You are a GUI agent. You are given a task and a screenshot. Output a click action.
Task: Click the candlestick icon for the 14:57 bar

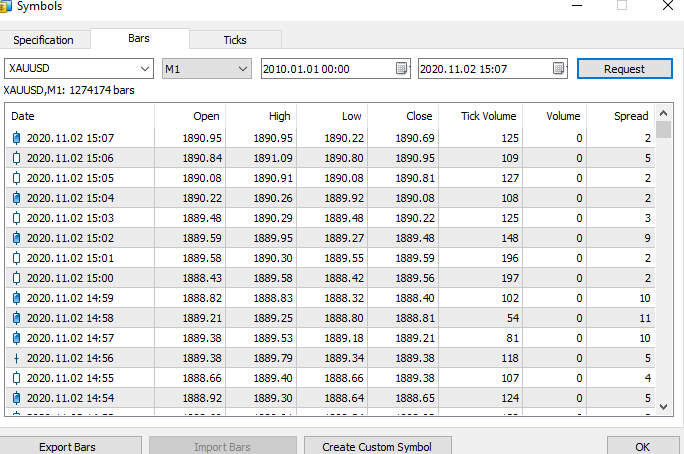coord(16,338)
